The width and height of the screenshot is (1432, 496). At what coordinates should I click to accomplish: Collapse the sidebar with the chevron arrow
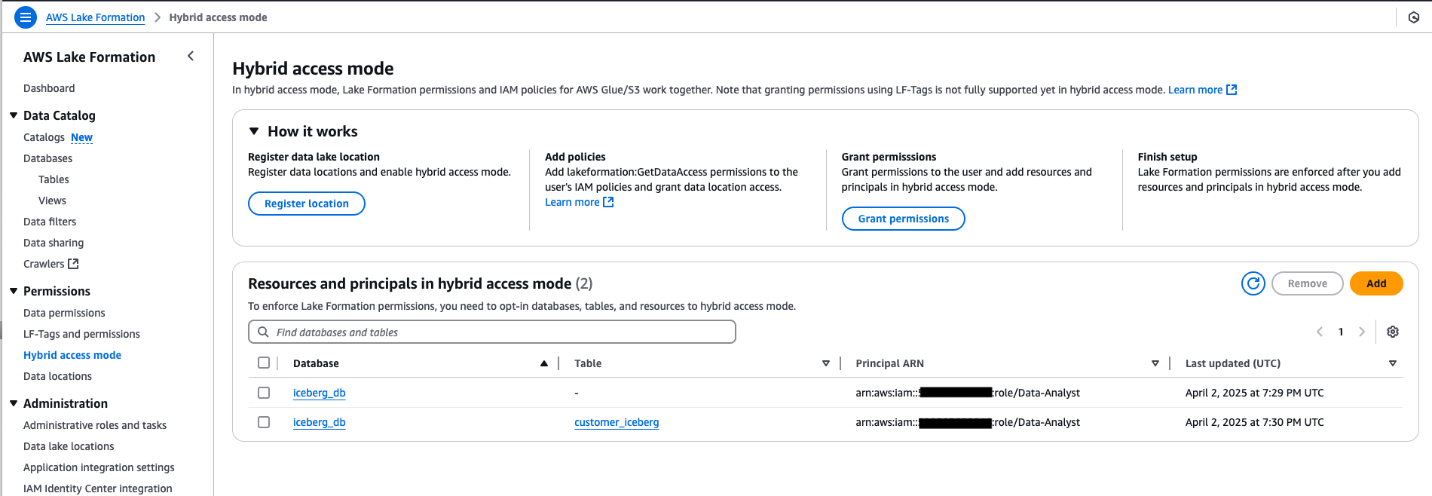click(191, 57)
